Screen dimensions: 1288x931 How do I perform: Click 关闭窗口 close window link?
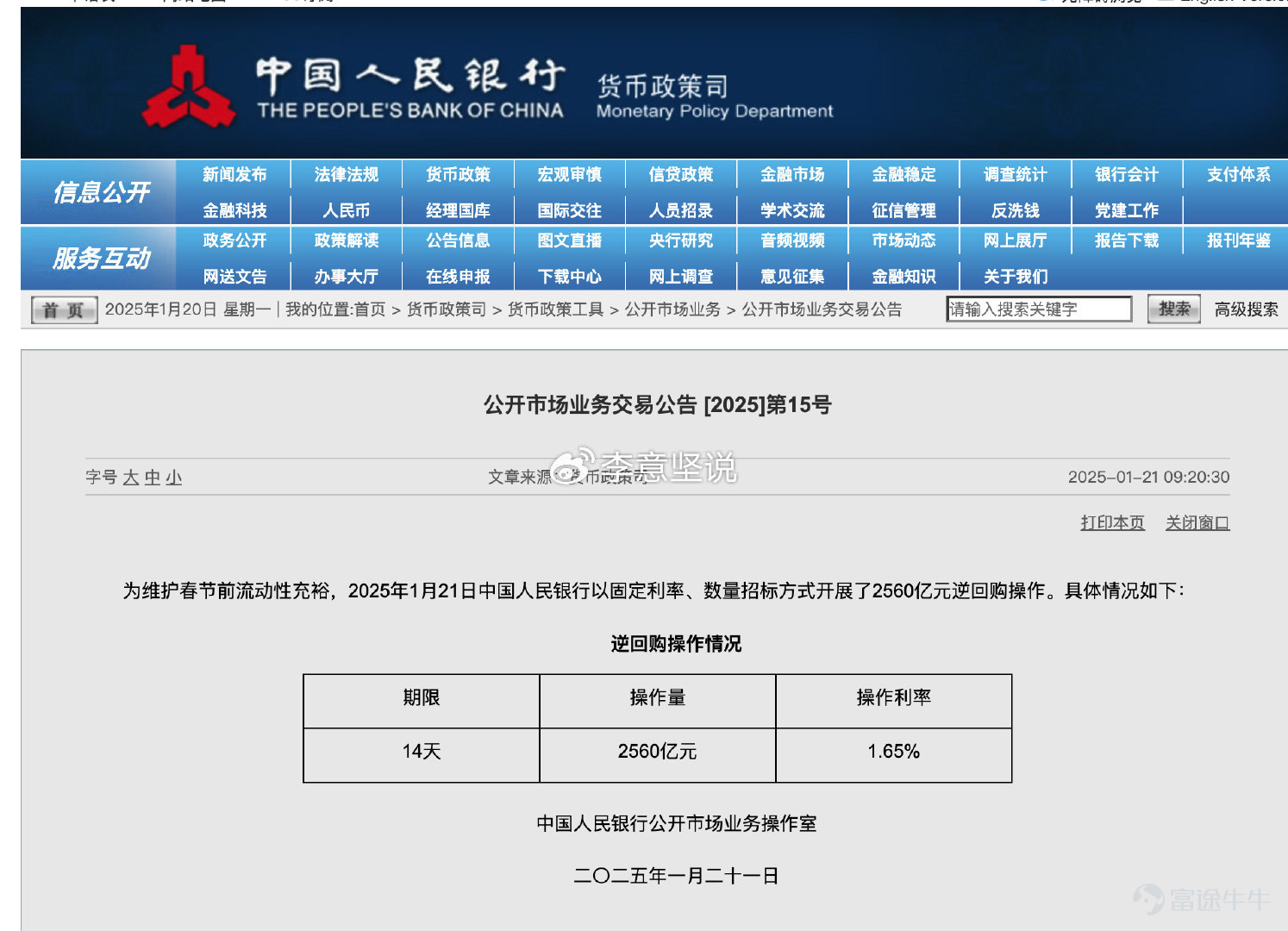pos(1197,522)
